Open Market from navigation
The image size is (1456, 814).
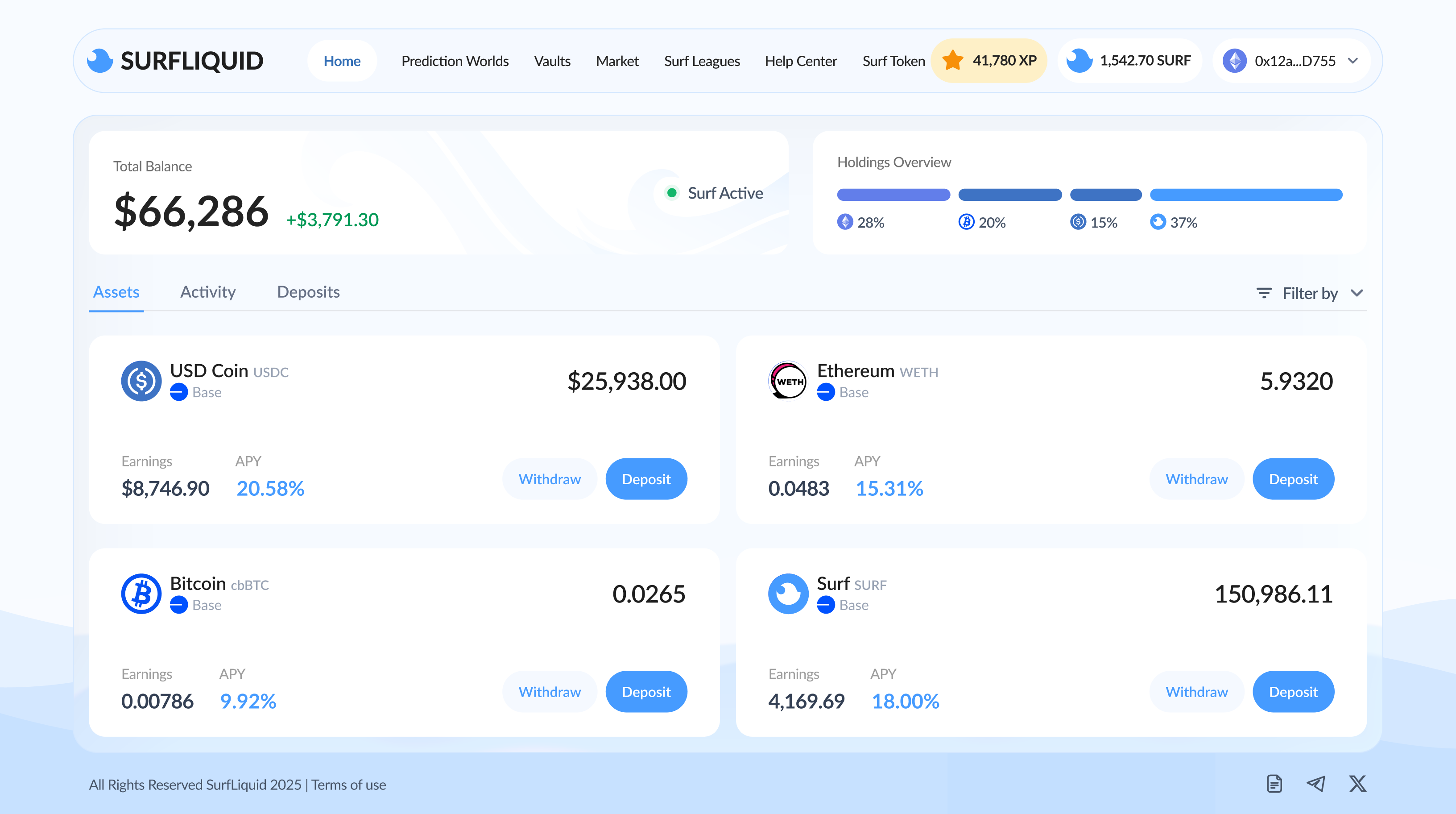click(x=617, y=61)
